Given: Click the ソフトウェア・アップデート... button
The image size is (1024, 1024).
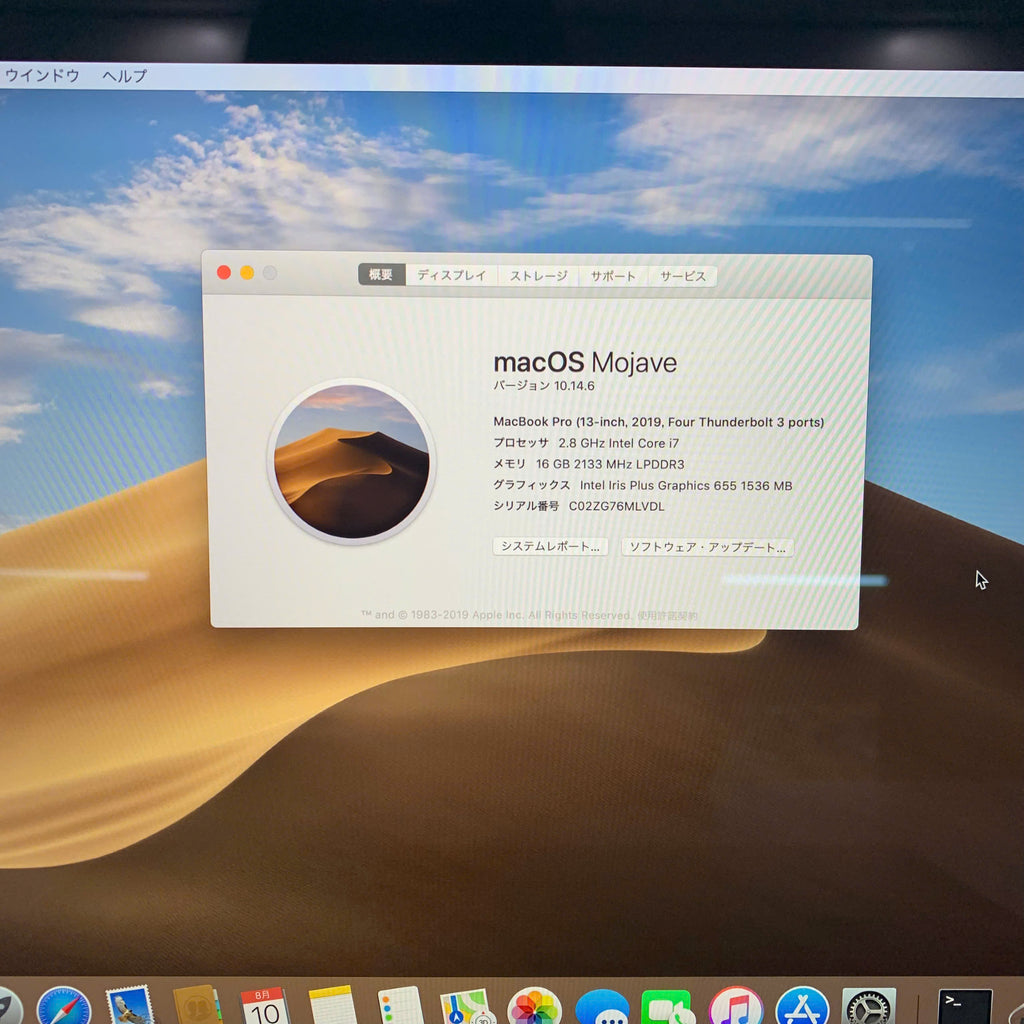Looking at the screenshot, I should click(x=707, y=547).
